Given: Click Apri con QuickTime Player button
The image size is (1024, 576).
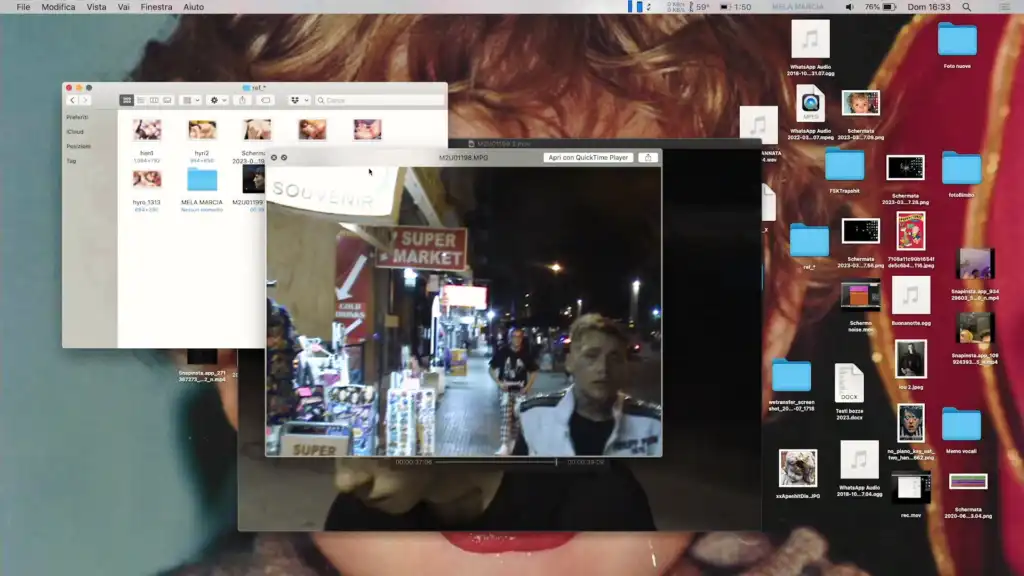Looking at the screenshot, I should [588, 157].
